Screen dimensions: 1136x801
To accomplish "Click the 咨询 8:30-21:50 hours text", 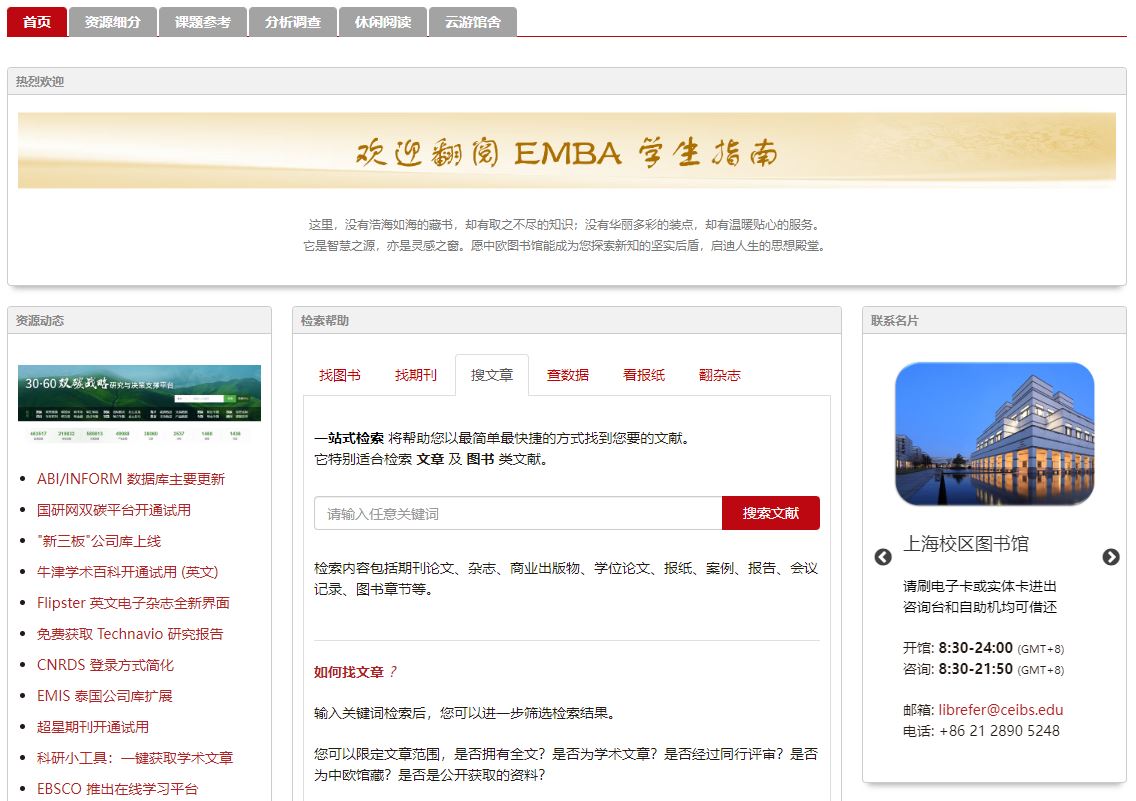I will pos(983,669).
